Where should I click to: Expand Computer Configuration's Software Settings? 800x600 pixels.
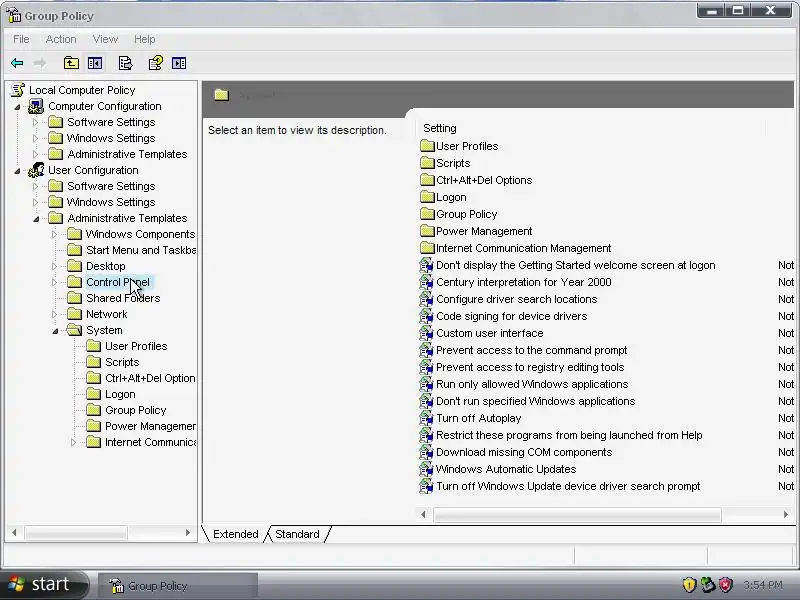35,122
